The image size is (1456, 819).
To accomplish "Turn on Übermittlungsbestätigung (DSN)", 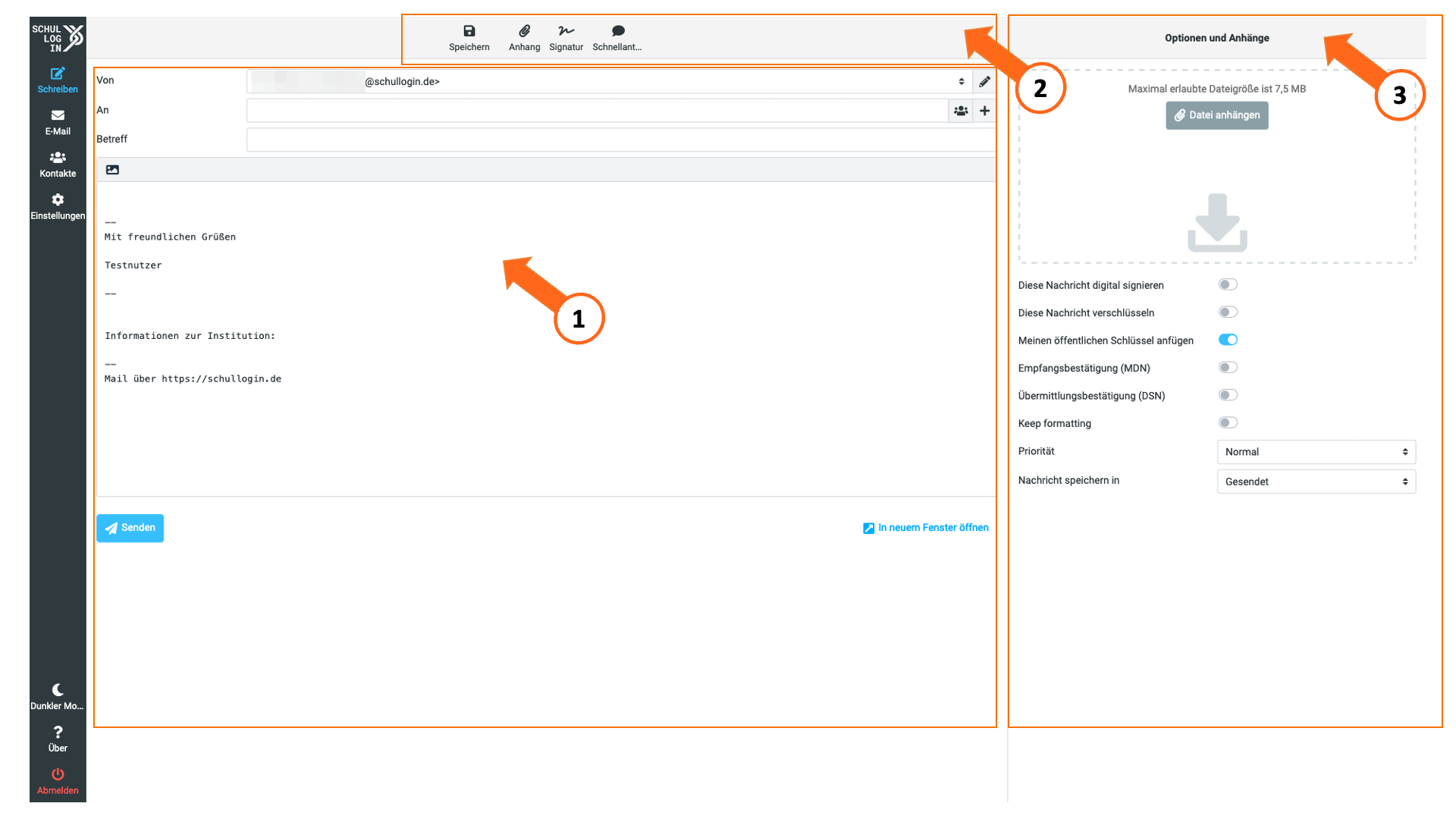I will 1228,395.
